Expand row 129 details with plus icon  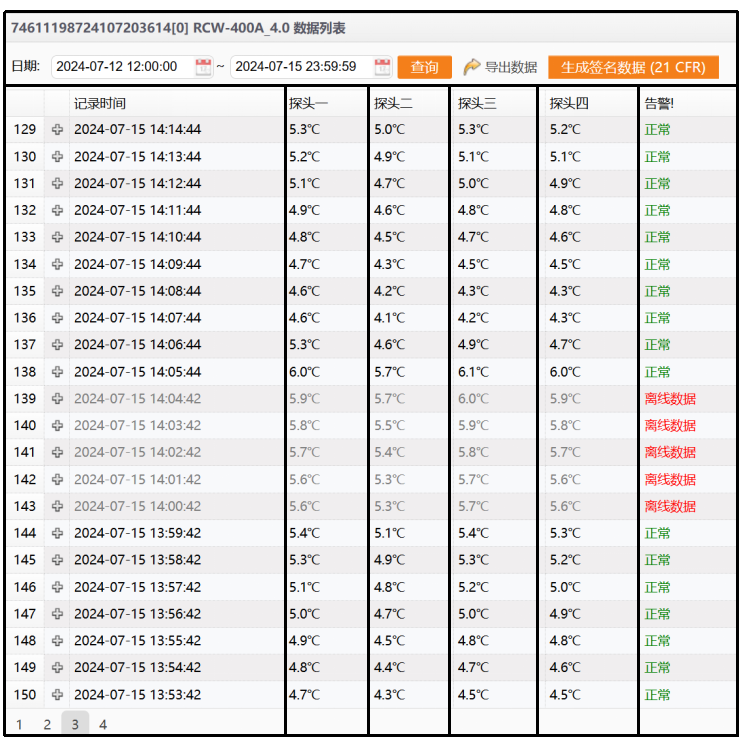tap(57, 130)
